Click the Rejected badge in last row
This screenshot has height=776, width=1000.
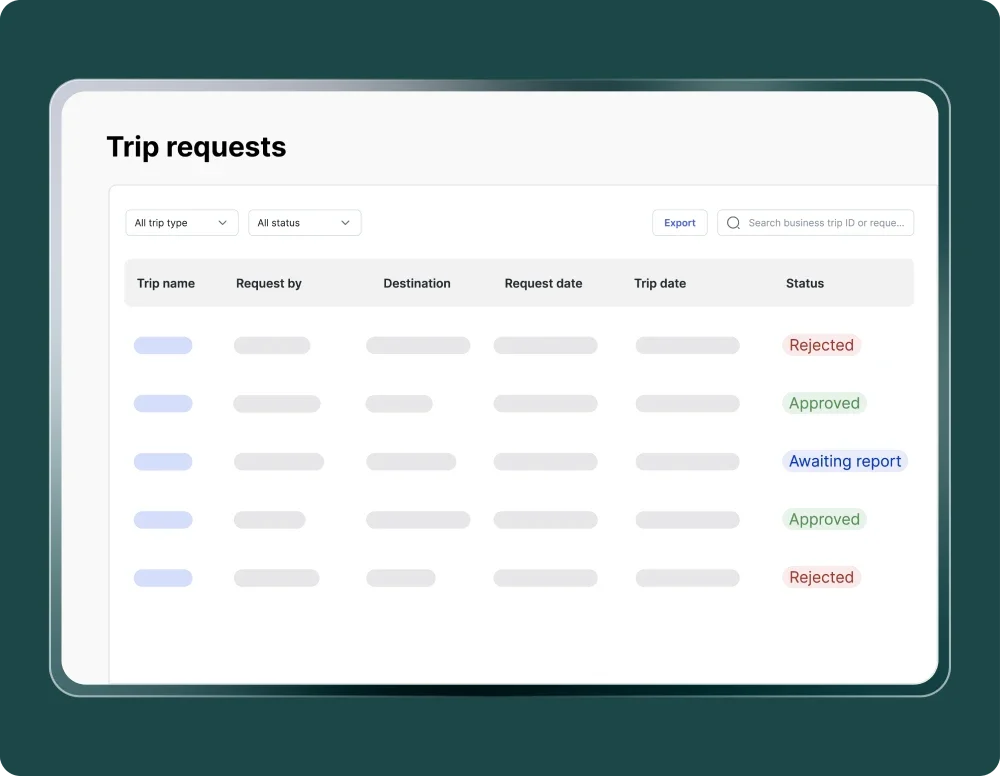[x=821, y=577]
